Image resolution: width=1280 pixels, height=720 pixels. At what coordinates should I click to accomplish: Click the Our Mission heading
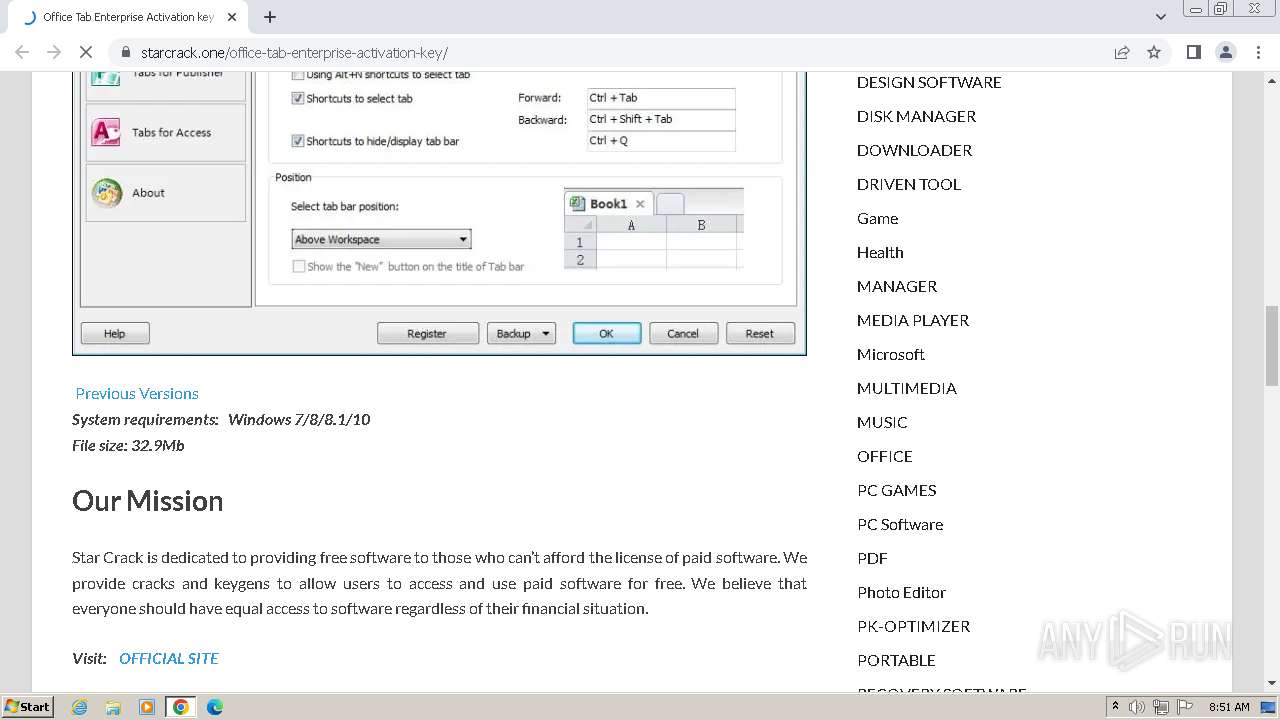pyautogui.click(x=147, y=500)
